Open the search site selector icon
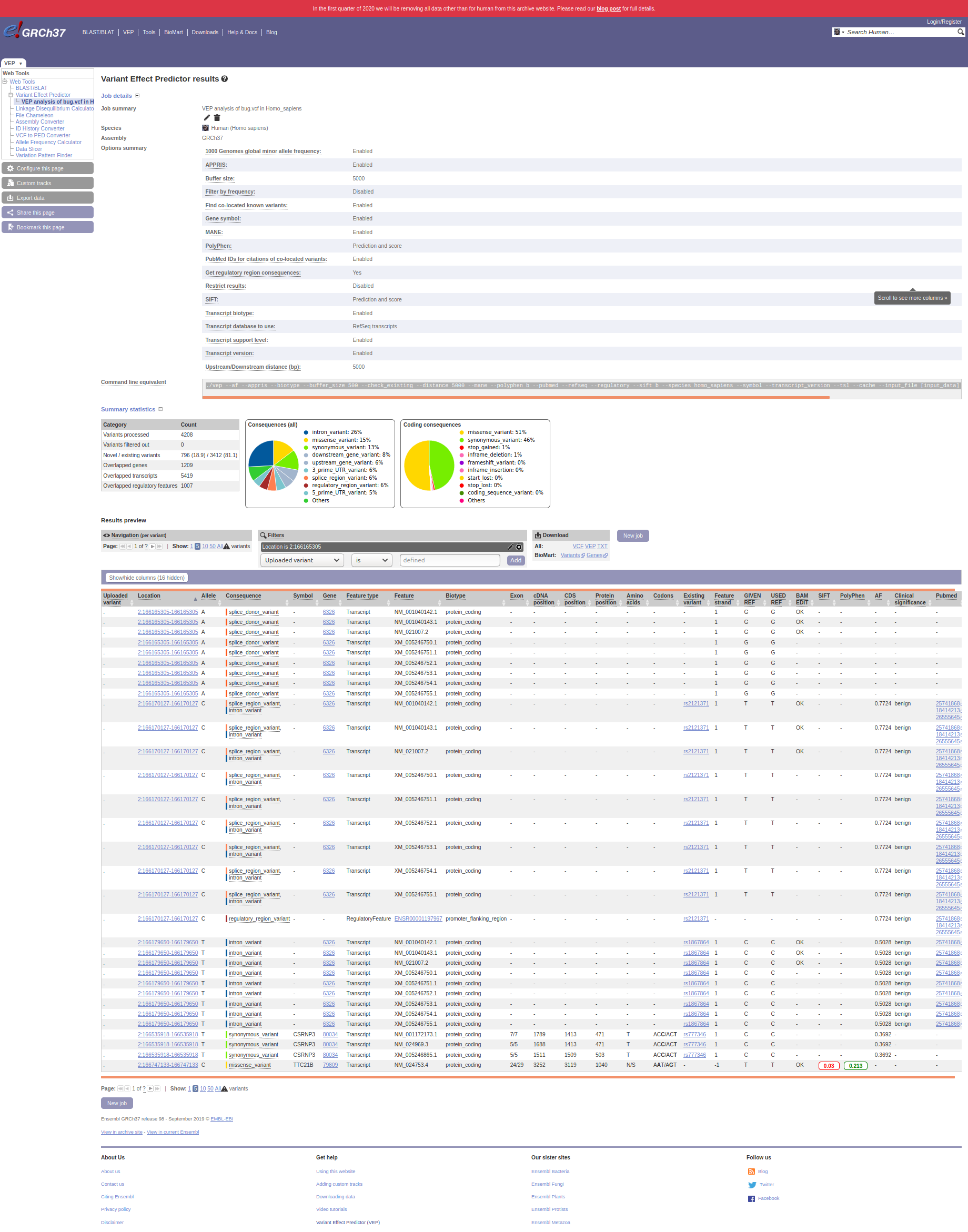Viewport: 968px width, 1232px height. [838, 32]
